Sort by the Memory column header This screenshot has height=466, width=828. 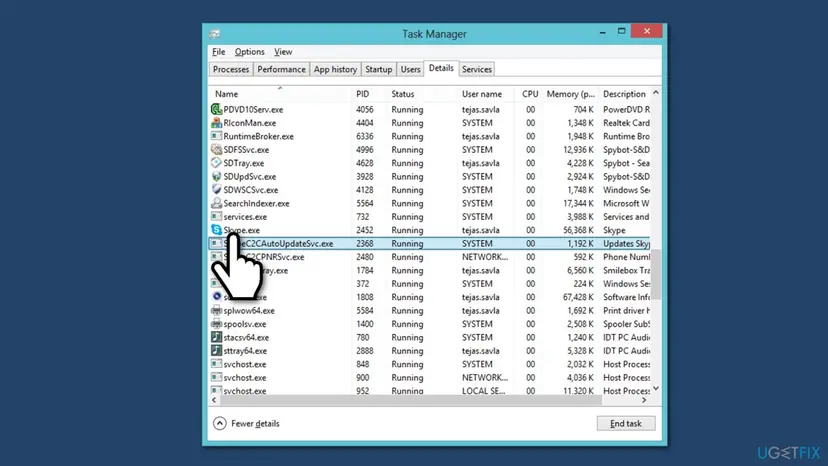[570, 94]
